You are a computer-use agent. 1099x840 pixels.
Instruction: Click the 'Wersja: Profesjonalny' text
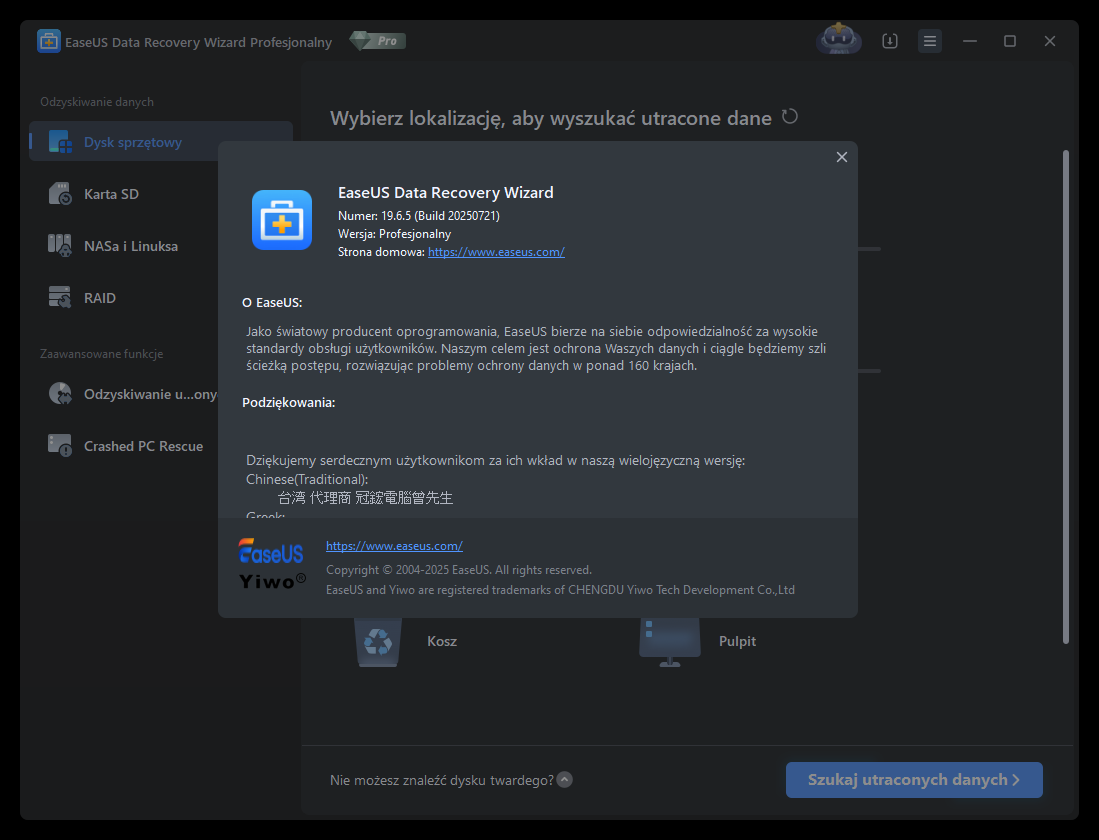coord(395,233)
